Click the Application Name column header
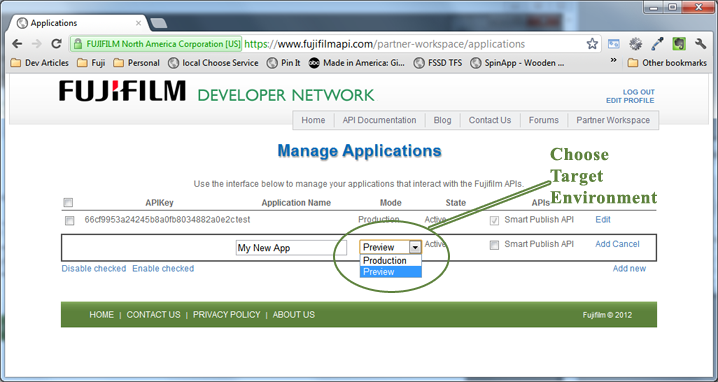 pos(296,202)
